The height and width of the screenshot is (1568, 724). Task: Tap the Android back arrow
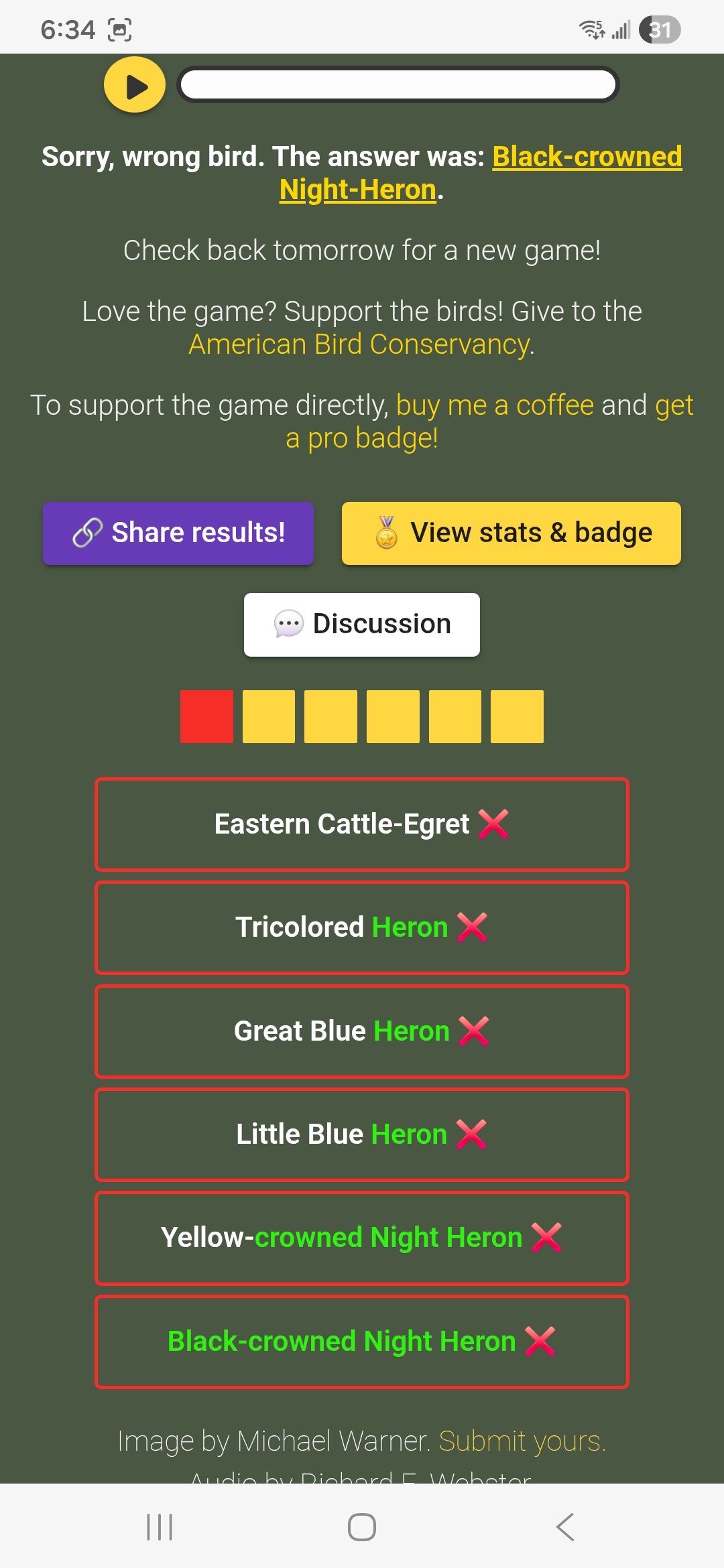565,1527
